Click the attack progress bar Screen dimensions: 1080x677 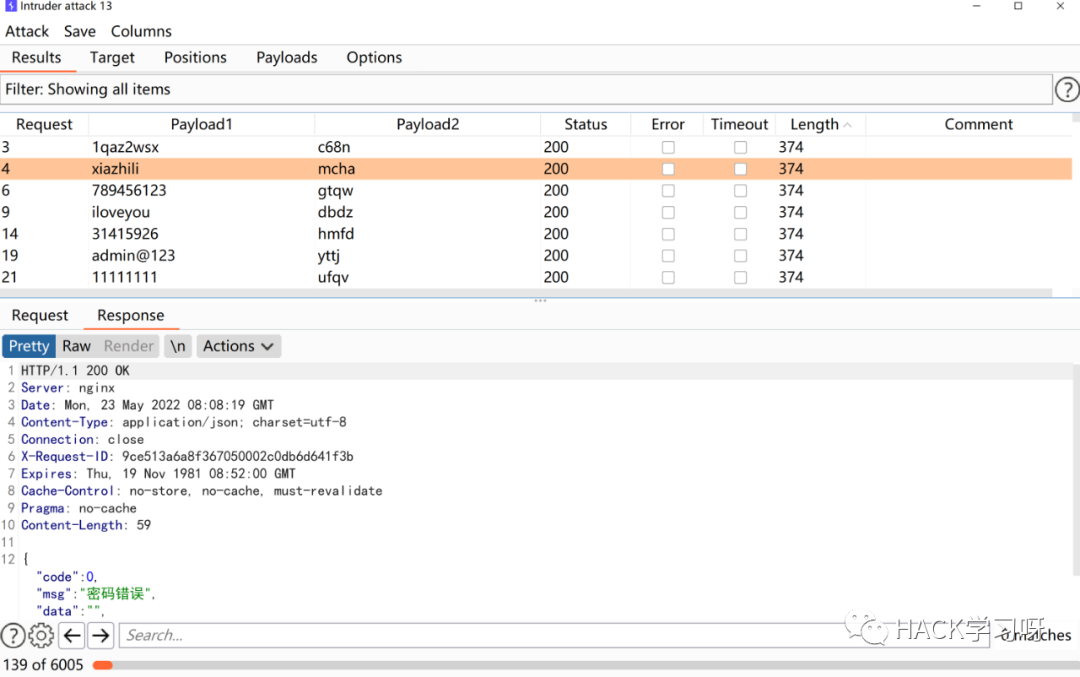pyautogui.click(x=584, y=665)
